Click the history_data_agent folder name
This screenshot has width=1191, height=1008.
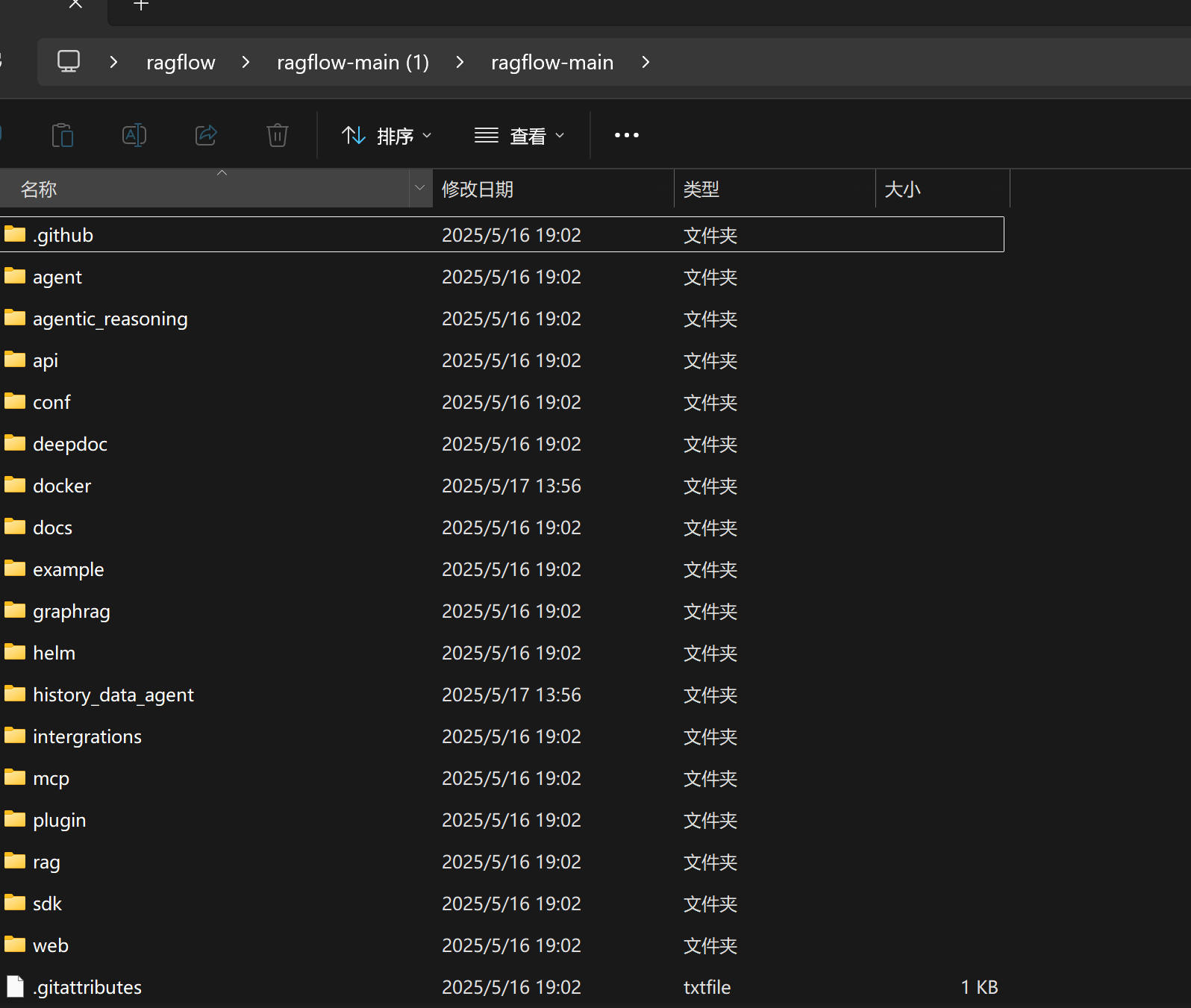tap(113, 695)
